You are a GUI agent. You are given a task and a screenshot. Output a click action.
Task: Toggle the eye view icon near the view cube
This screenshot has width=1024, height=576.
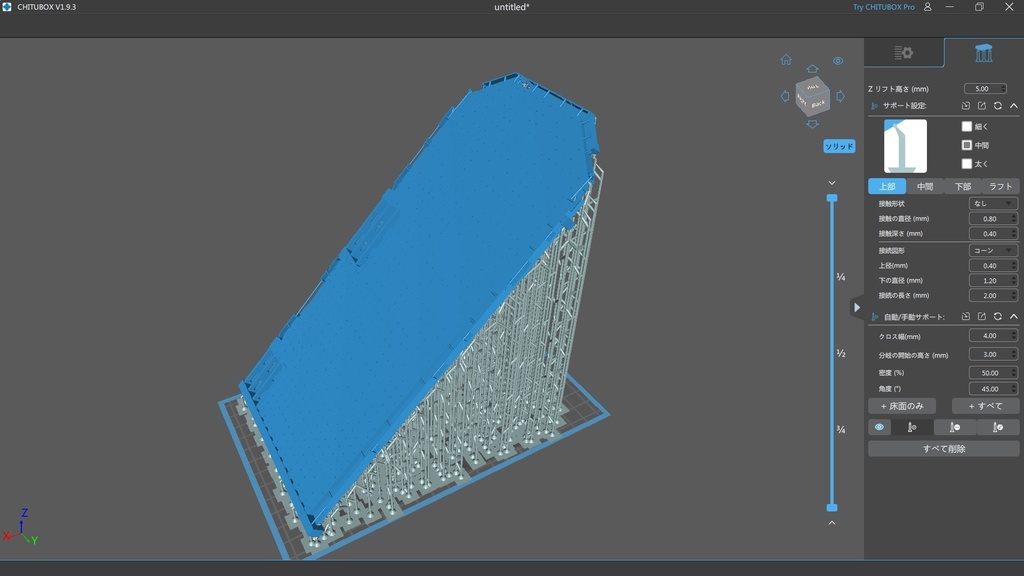click(838, 61)
